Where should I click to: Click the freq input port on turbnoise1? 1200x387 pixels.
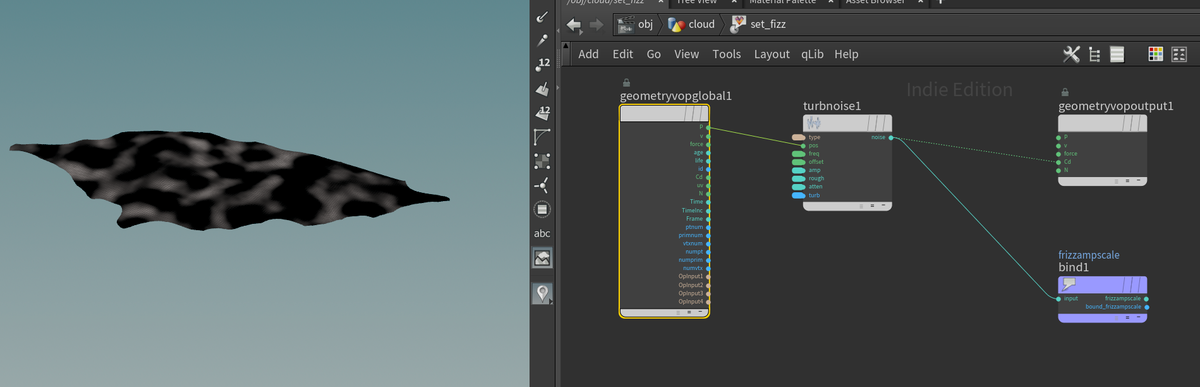click(799, 154)
